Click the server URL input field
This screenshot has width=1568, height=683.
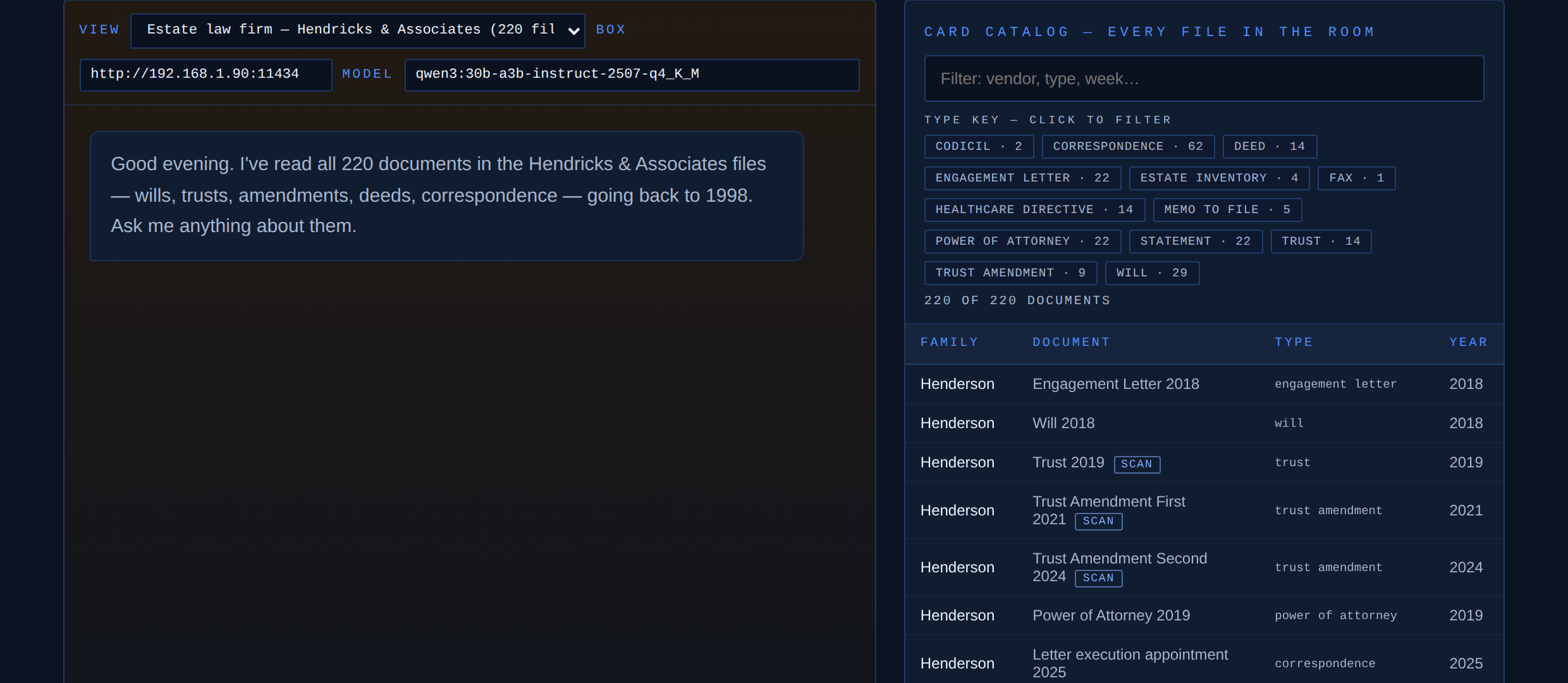[x=205, y=75]
